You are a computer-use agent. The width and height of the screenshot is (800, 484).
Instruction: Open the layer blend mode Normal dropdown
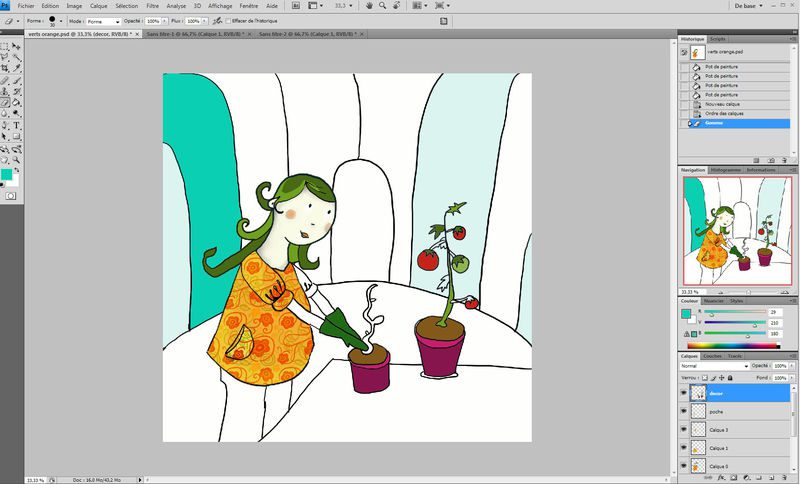pyautogui.click(x=714, y=366)
